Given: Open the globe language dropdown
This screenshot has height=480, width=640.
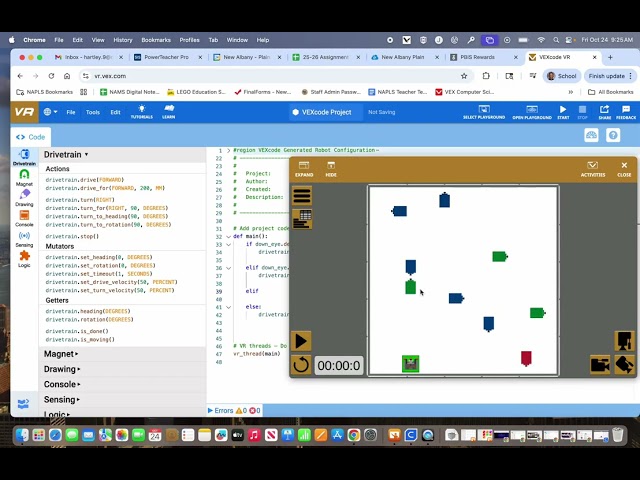Looking at the screenshot, I should pyautogui.click(x=51, y=112).
